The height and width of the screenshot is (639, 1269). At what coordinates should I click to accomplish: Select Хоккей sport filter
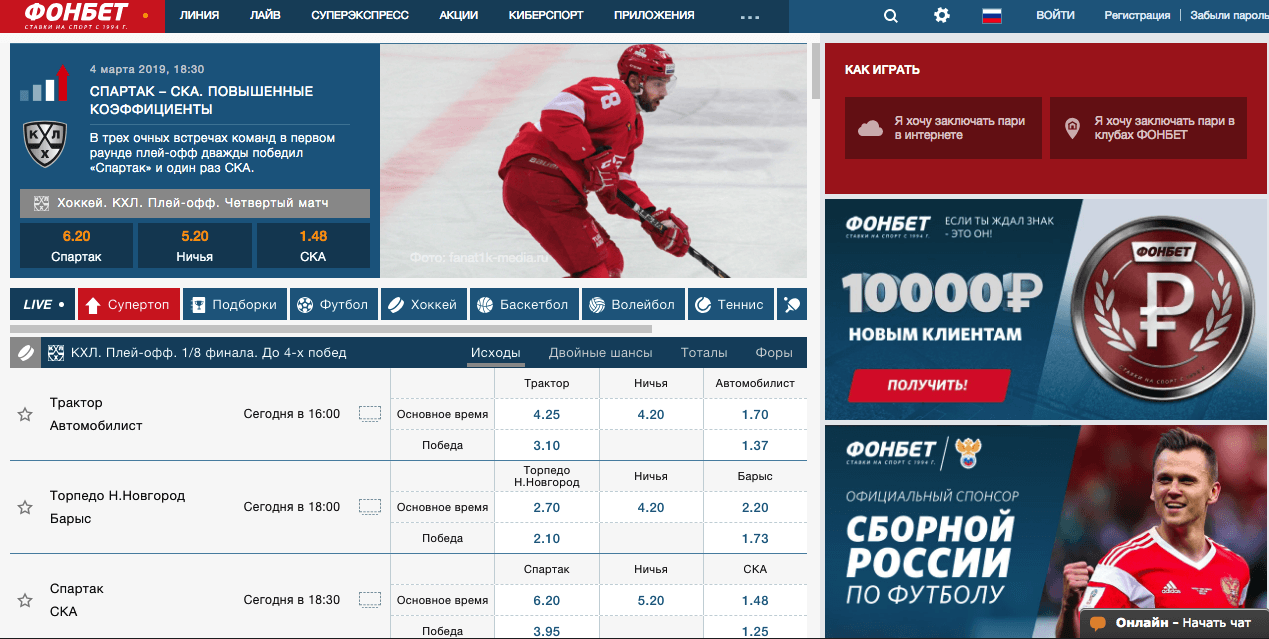click(x=424, y=305)
